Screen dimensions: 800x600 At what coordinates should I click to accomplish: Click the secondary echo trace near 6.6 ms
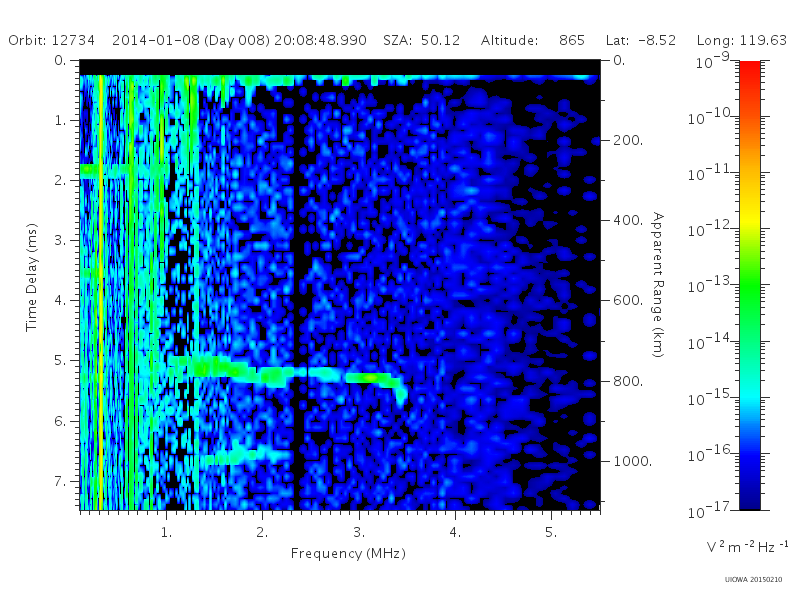[x=247, y=455]
